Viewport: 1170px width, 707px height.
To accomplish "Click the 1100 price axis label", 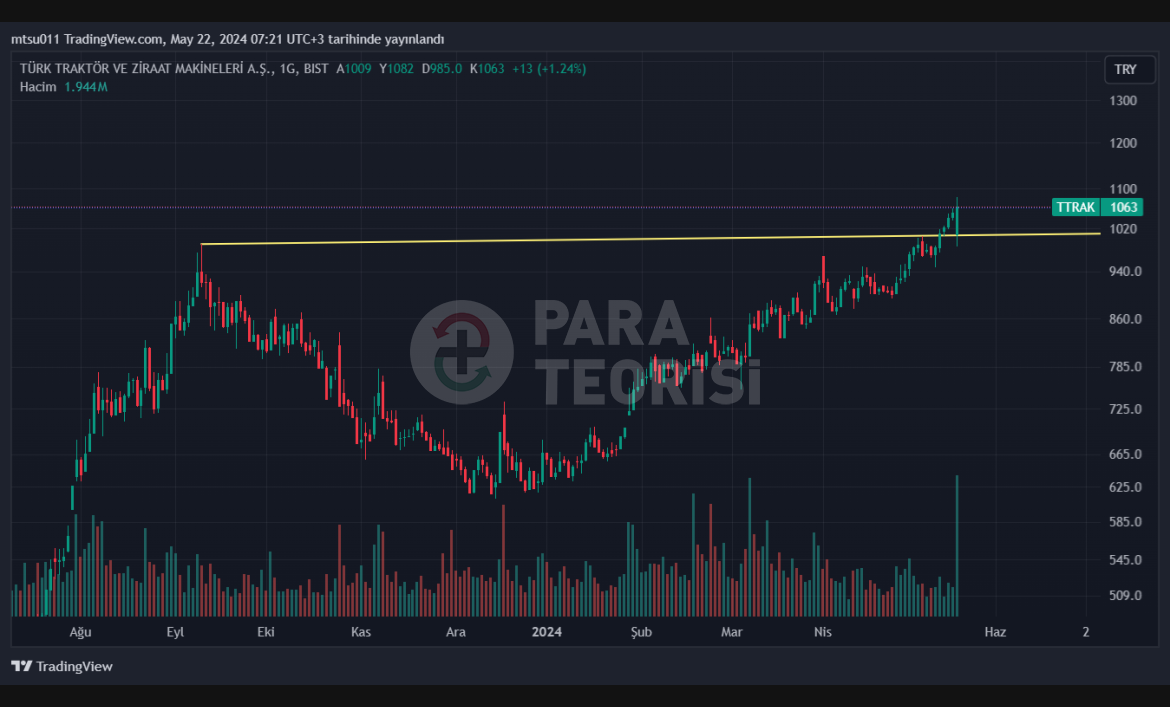I will coord(1123,189).
